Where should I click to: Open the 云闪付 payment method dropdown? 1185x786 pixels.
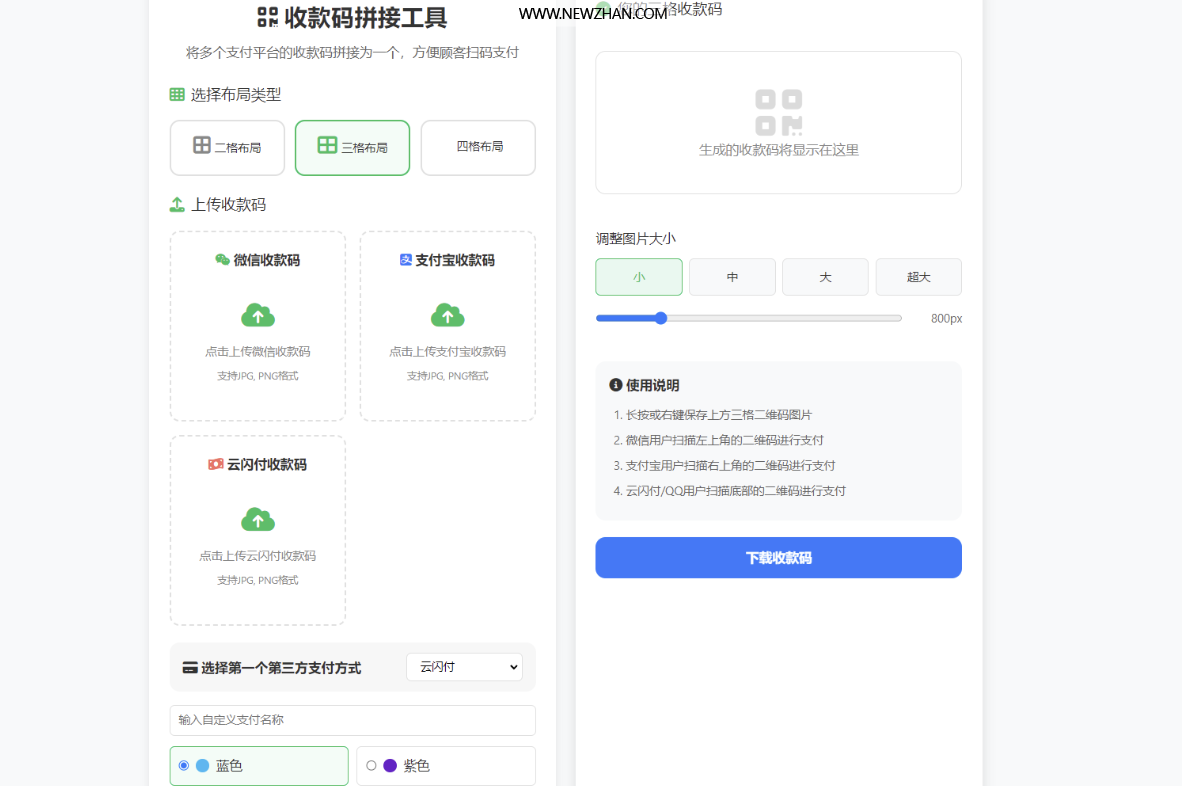pos(463,667)
